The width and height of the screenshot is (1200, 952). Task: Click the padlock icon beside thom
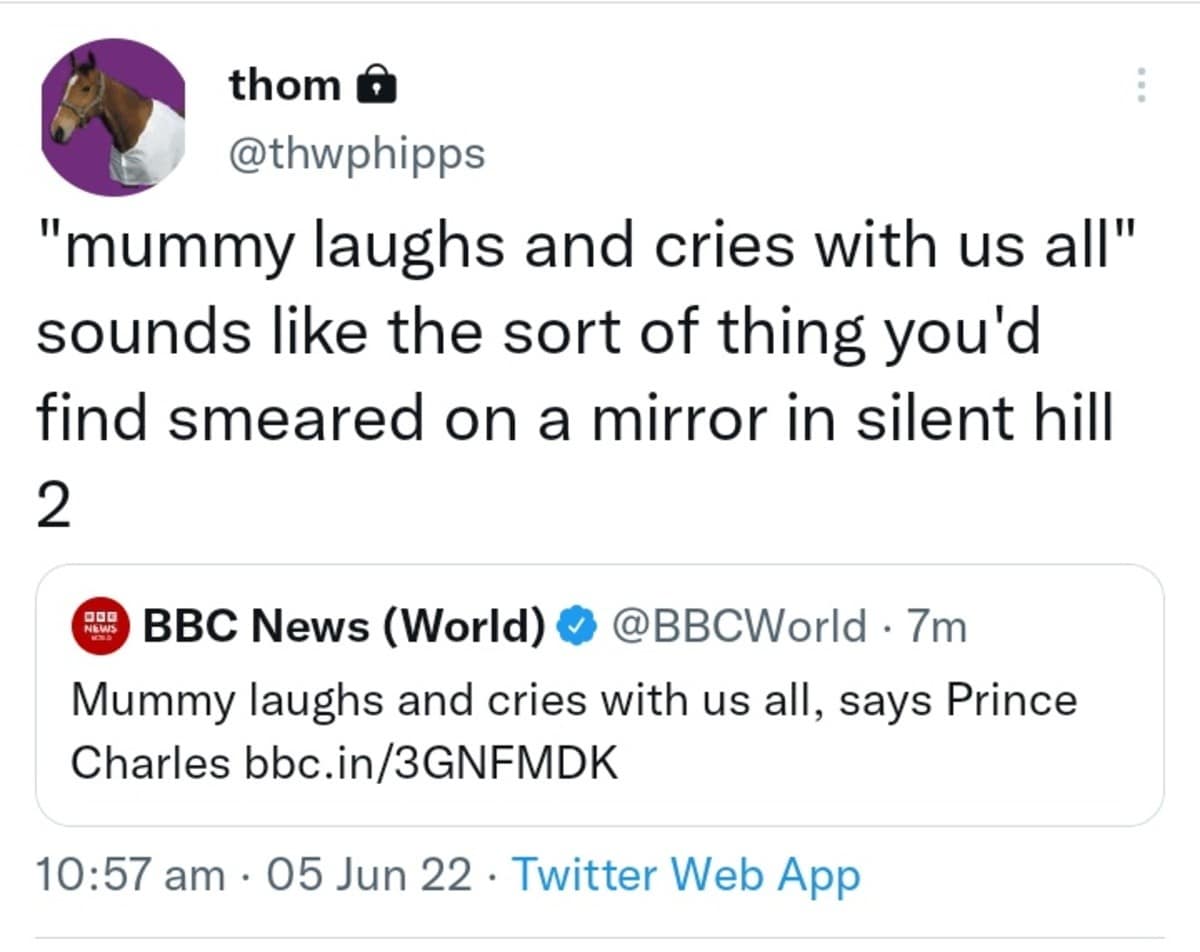tap(377, 86)
